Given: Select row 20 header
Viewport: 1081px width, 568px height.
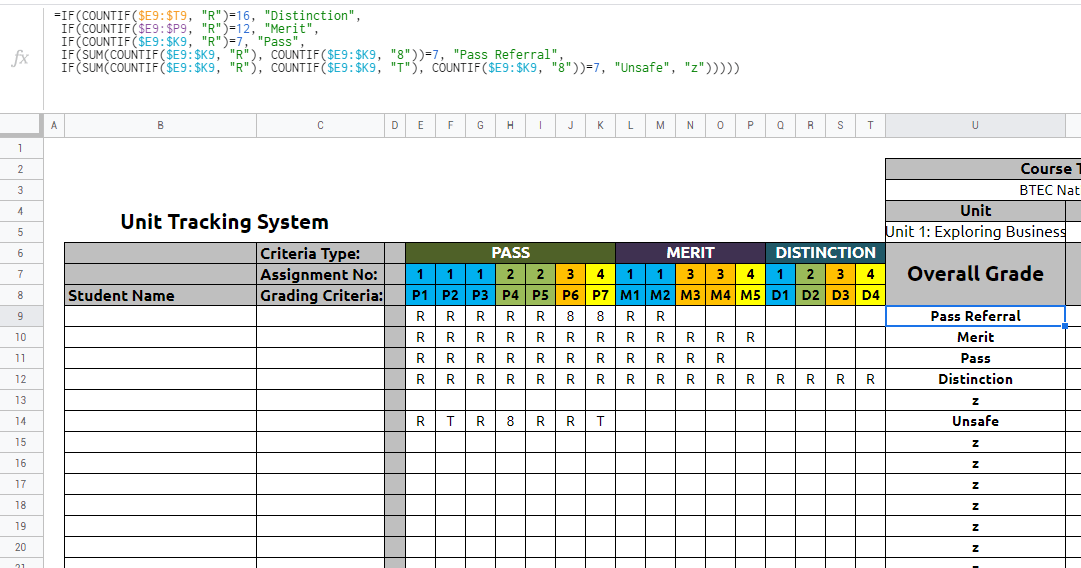Looking at the screenshot, I should point(21,547).
